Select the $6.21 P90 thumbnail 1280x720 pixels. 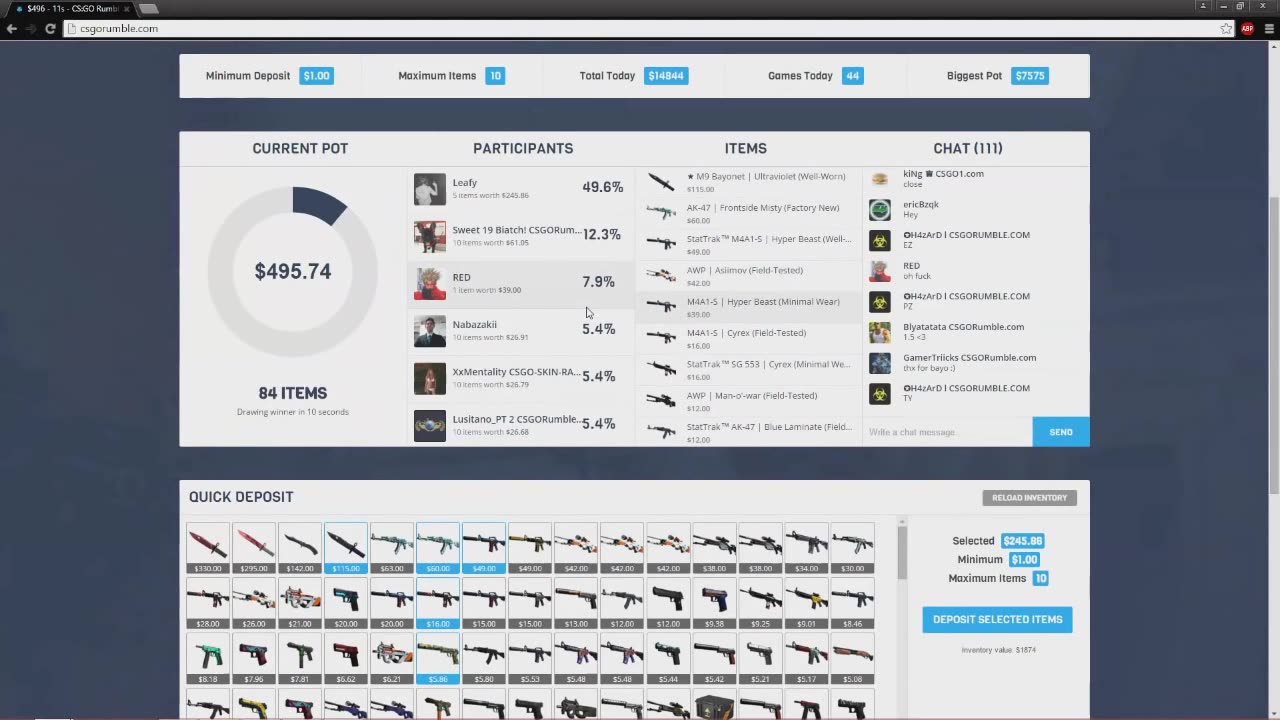point(392,659)
